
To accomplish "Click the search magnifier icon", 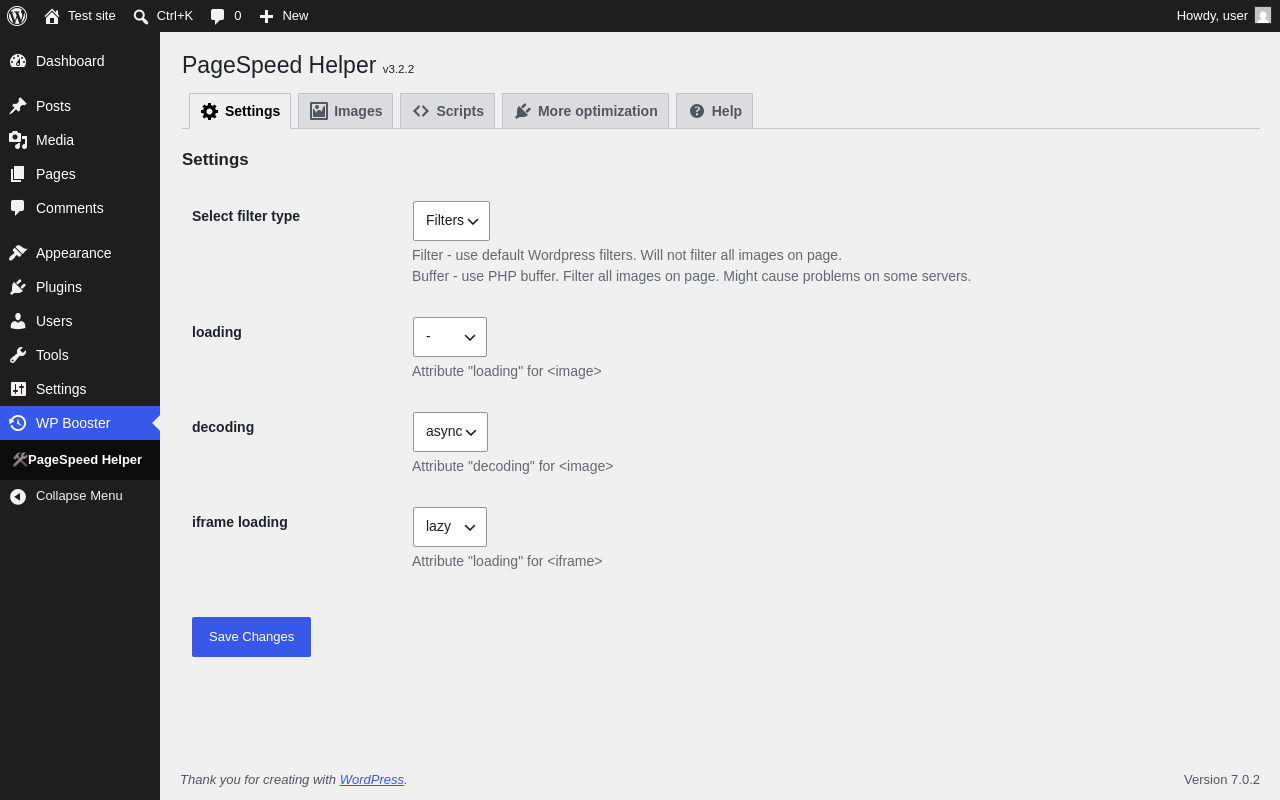I will pyautogui.click(x=141, y=16).
